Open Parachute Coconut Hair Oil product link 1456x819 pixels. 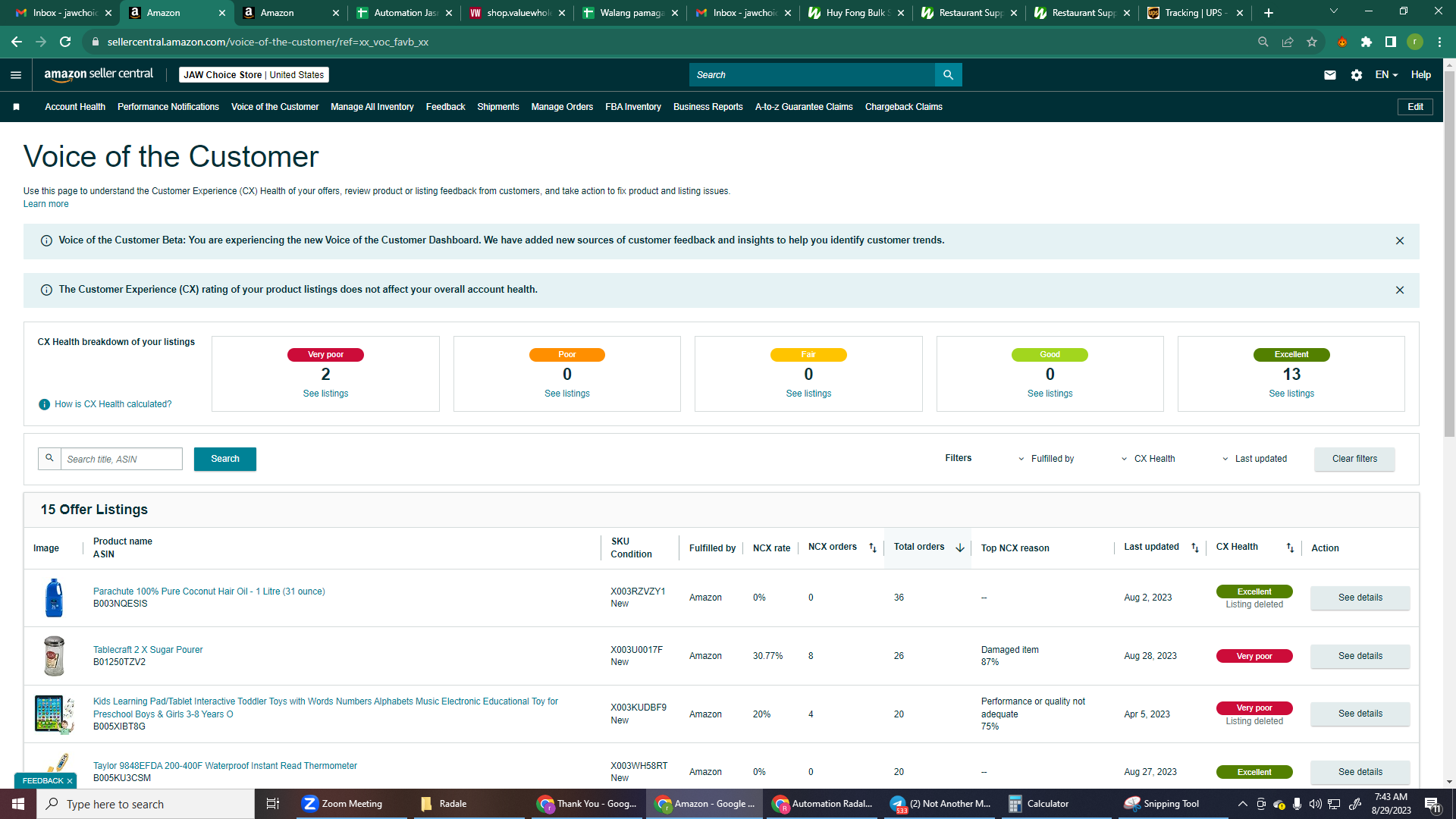(x=209, y=591)
